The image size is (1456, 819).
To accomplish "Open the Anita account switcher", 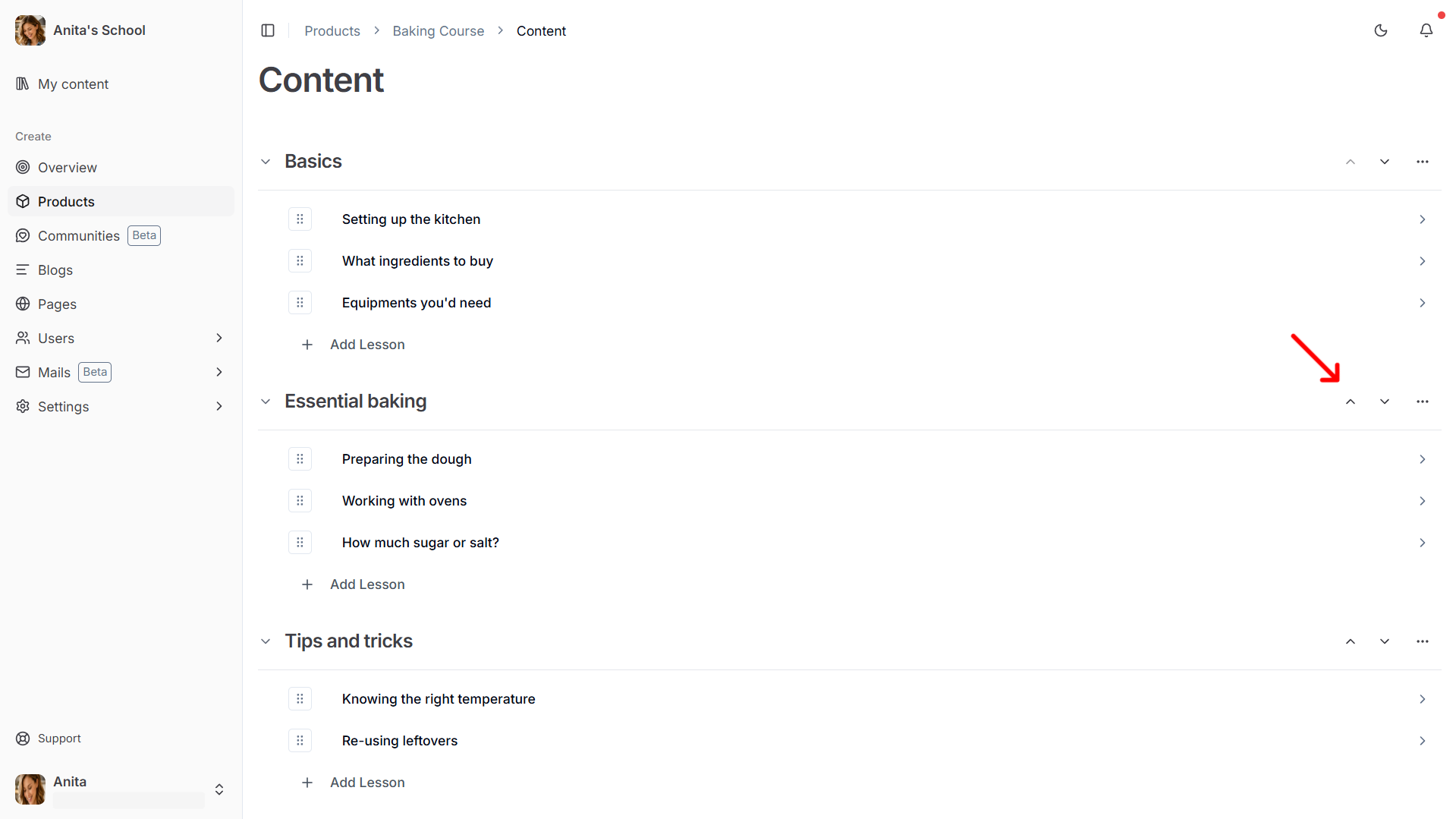I will (219, 789).
